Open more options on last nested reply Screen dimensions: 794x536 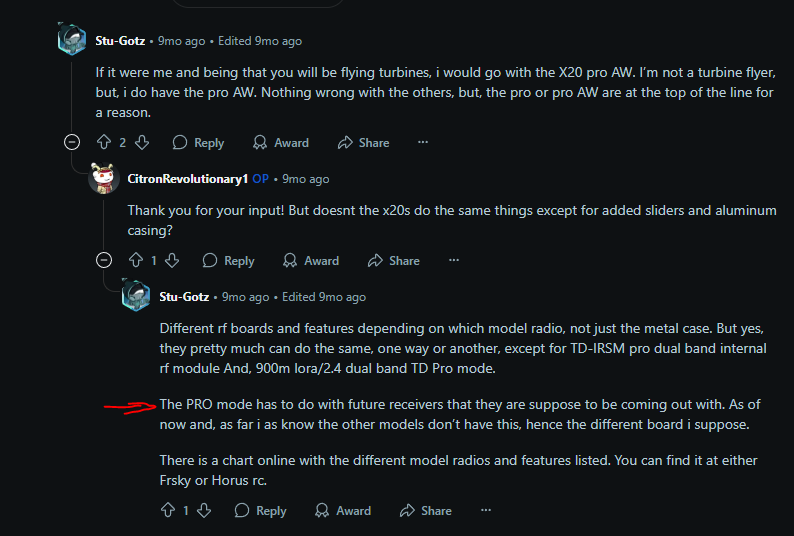(x=485, y=510)
